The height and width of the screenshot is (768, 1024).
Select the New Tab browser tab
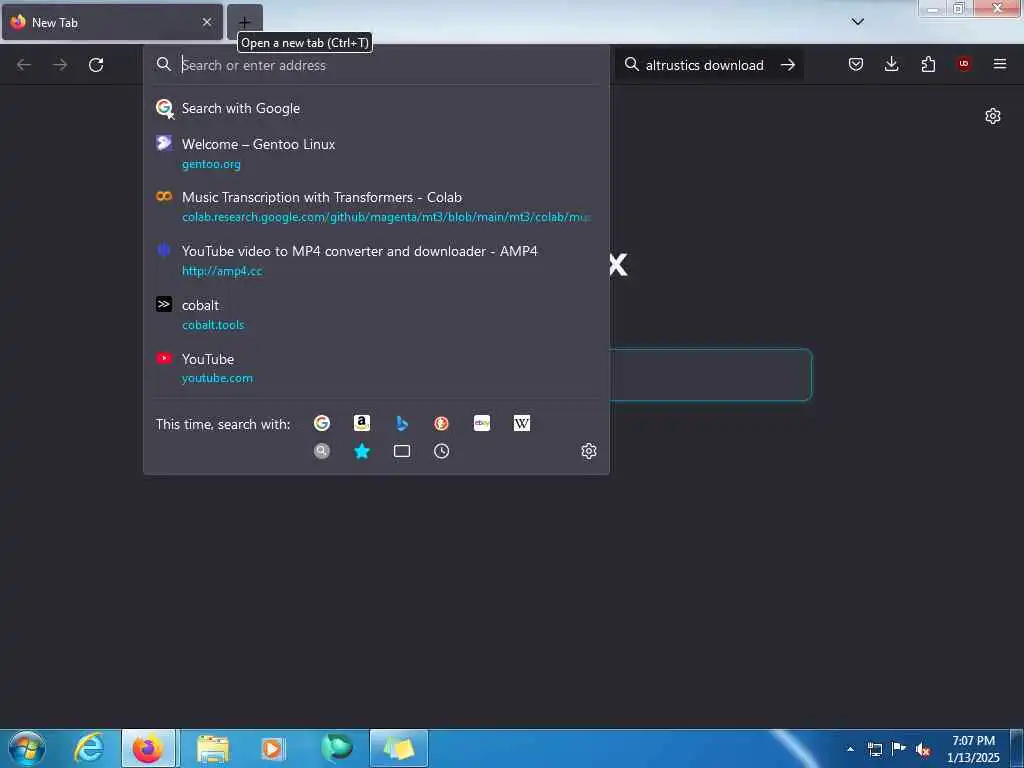tap(112, 22)
